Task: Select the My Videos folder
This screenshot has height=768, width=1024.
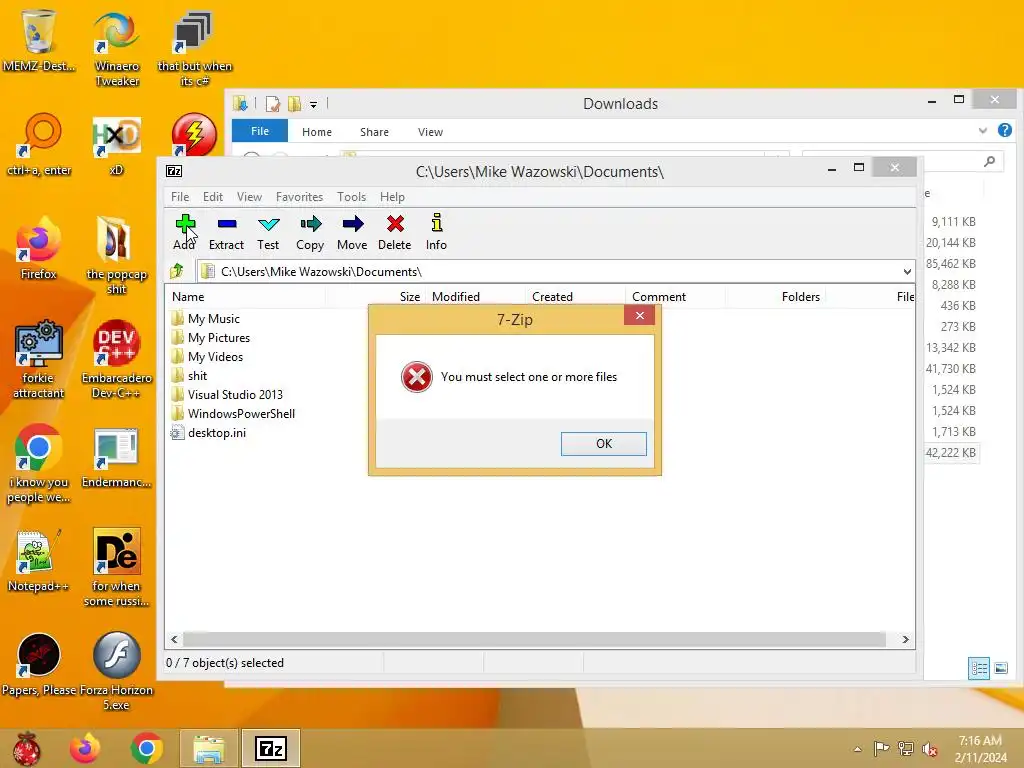Action: (207, 357)
